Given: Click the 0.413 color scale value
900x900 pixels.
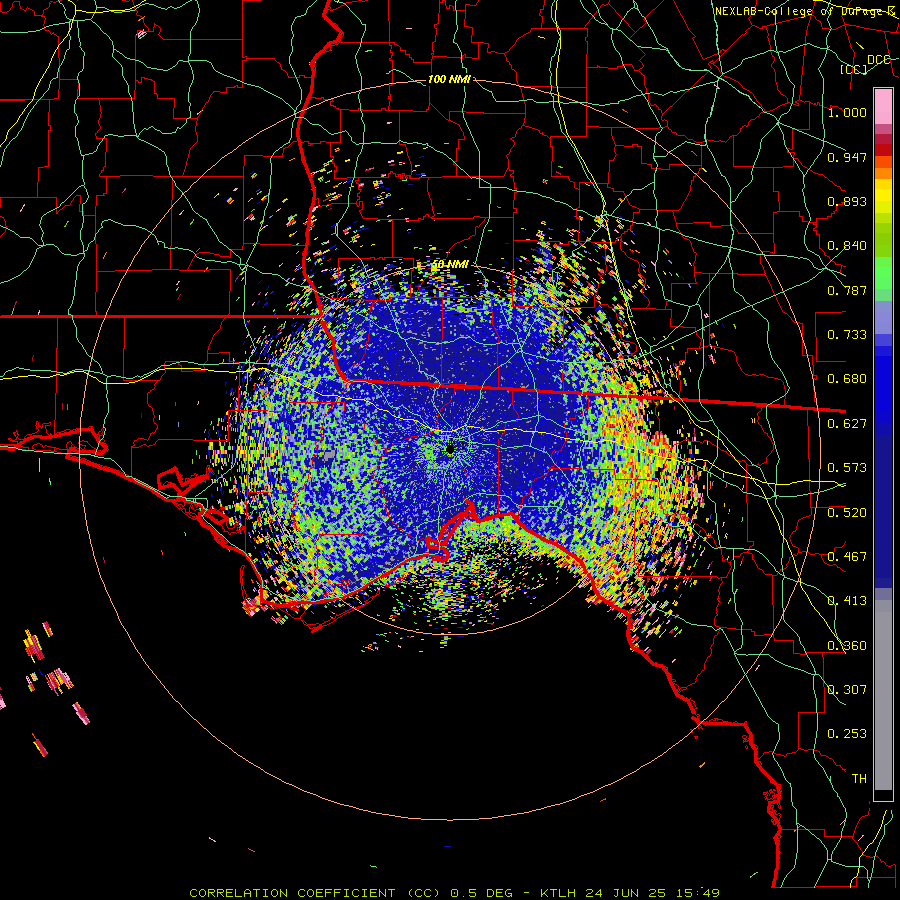Looking at the screenshot, I should [847, 600].
